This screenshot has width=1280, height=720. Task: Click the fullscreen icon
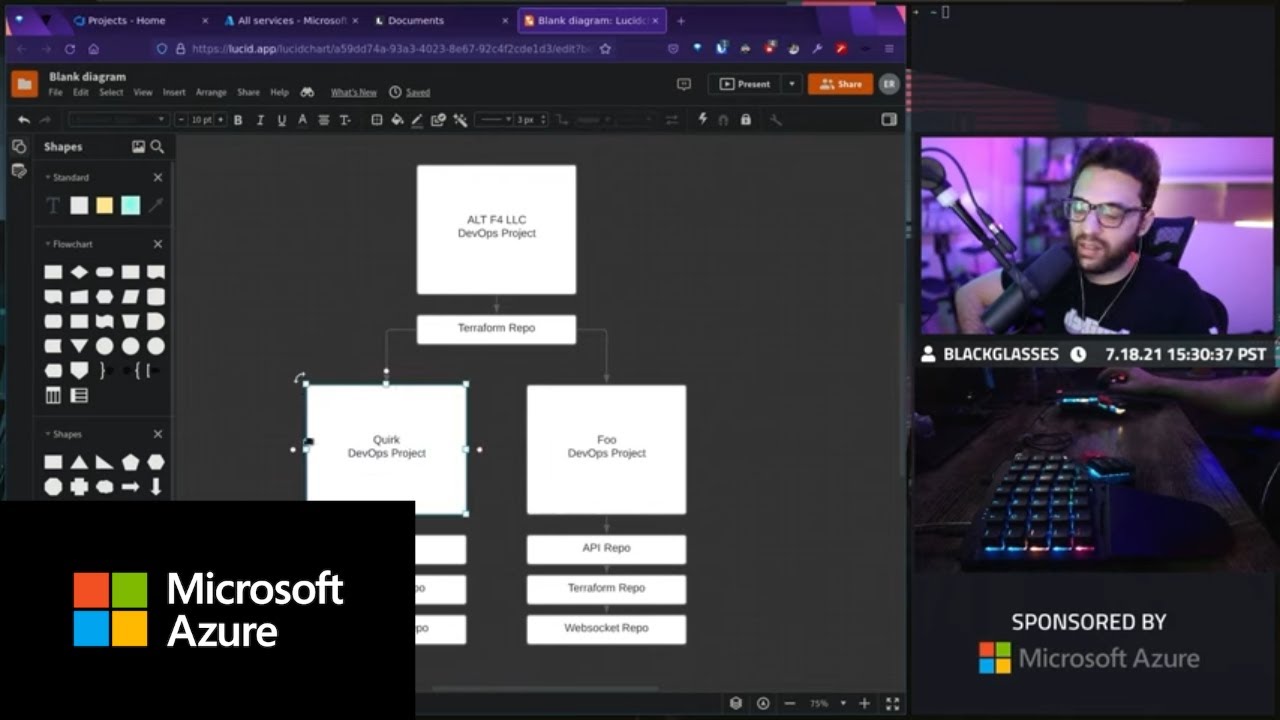[x=893, y=704]
